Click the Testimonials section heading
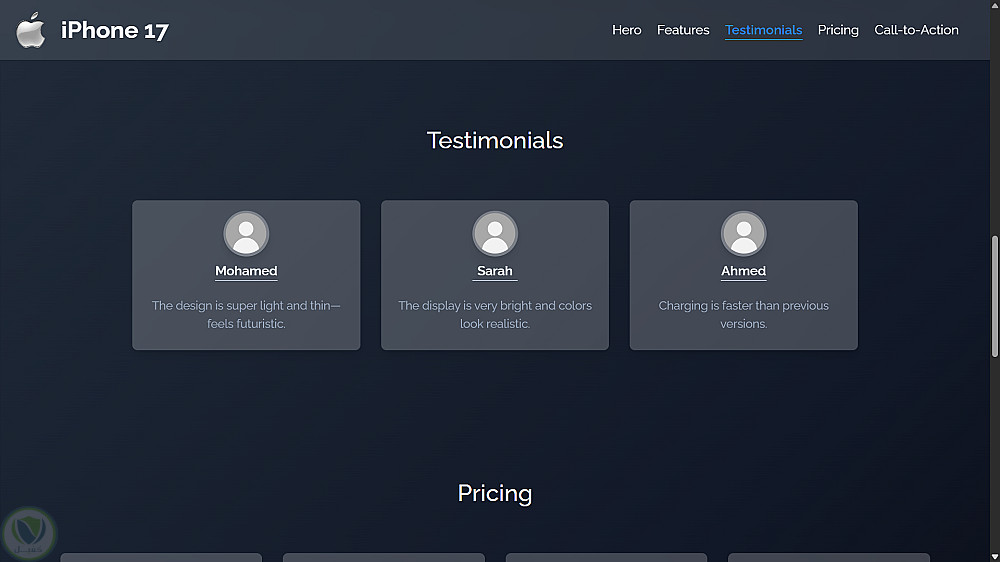 coord(495,140)
